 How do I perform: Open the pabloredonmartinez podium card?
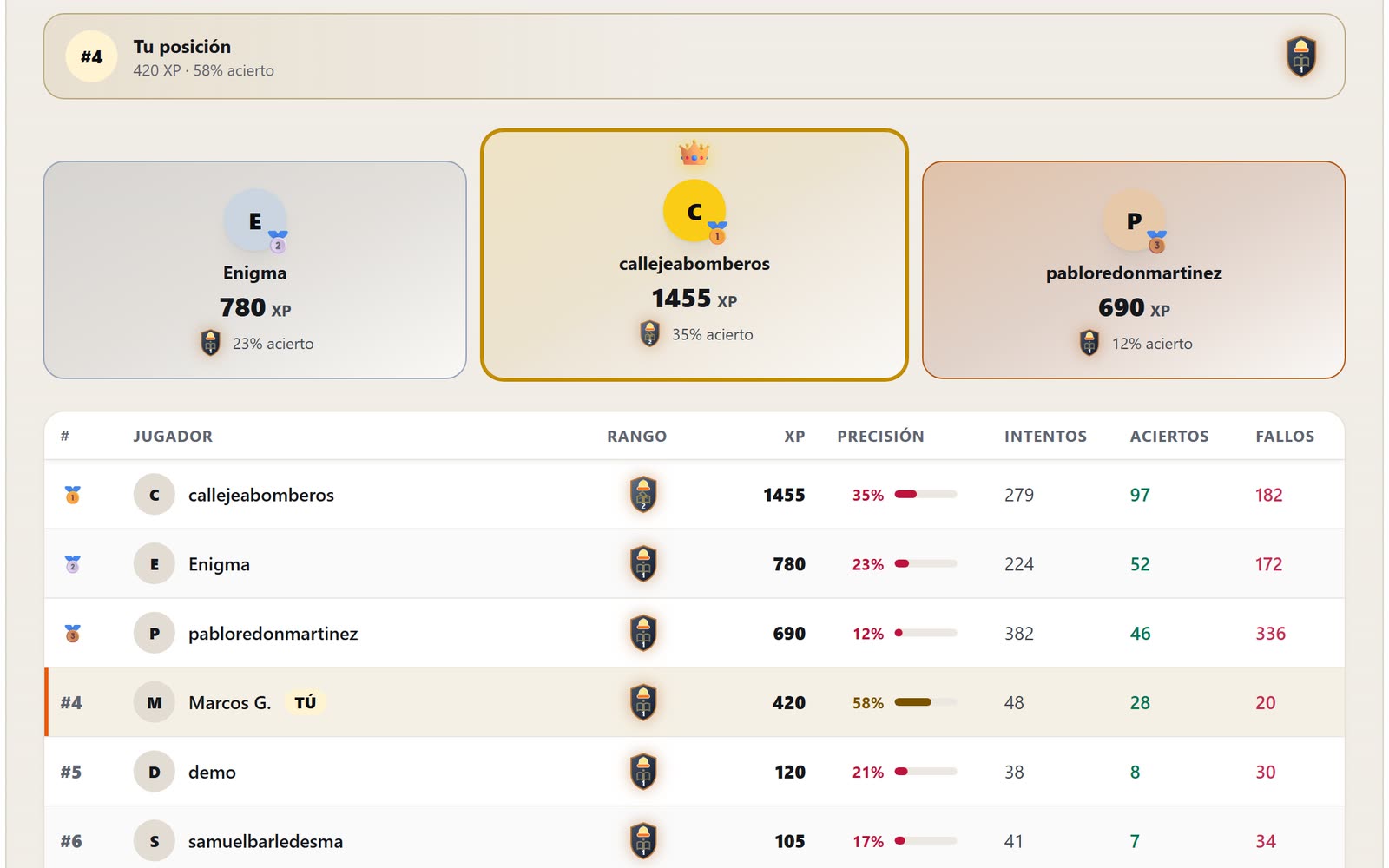tap(1134, 270)
